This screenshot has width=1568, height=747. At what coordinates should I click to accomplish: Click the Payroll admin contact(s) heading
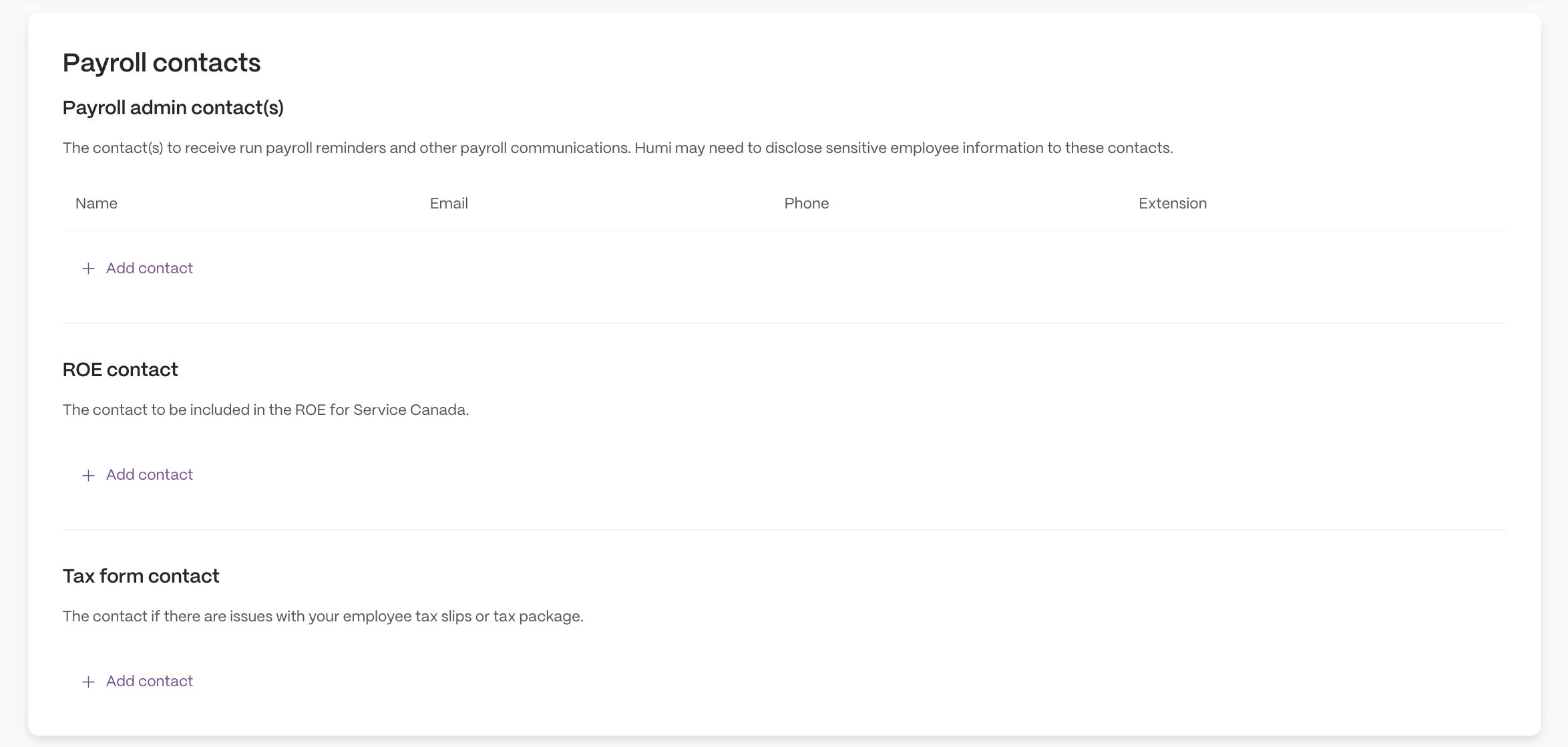(173, 108)
